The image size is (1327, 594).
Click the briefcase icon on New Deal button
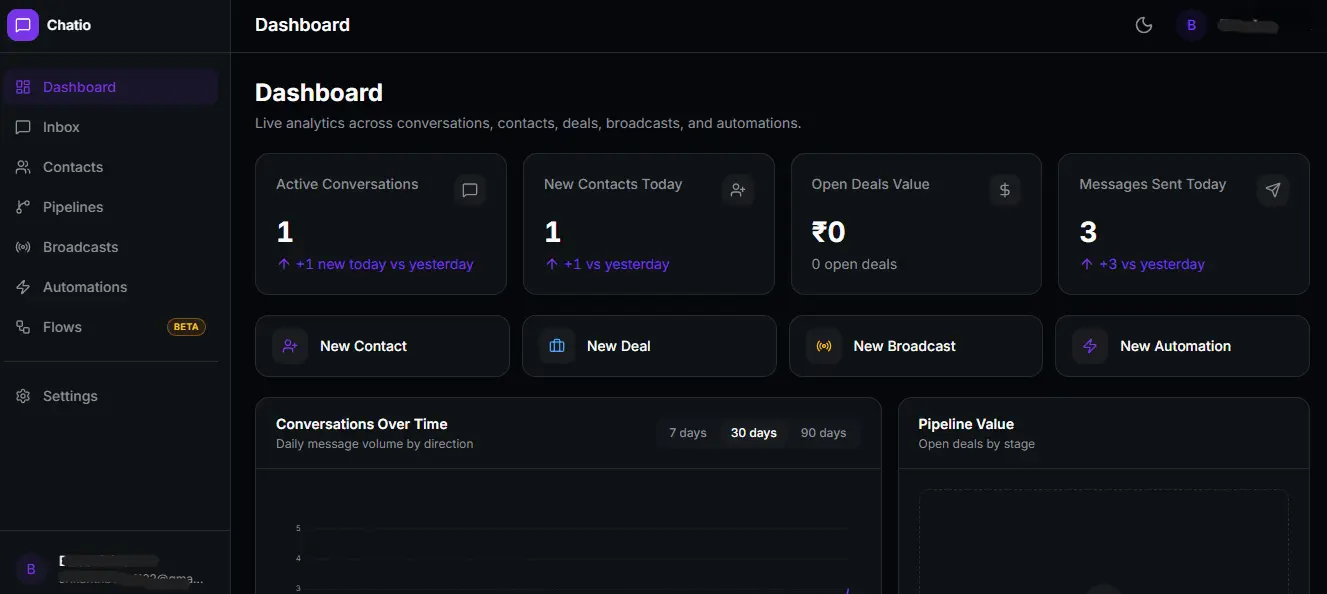tap(557, 346)
